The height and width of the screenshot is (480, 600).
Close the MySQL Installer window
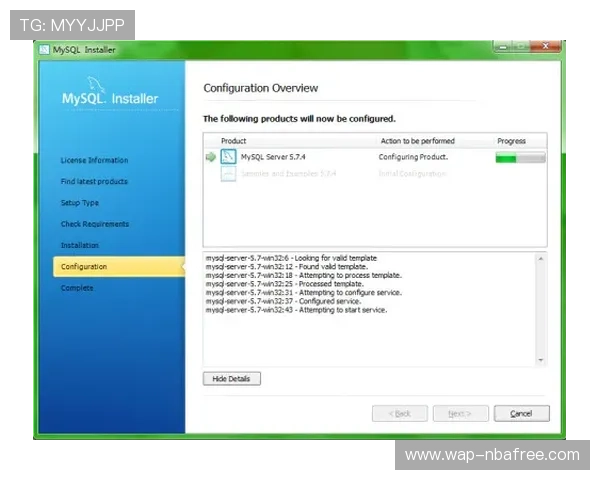tap(546, 46)
